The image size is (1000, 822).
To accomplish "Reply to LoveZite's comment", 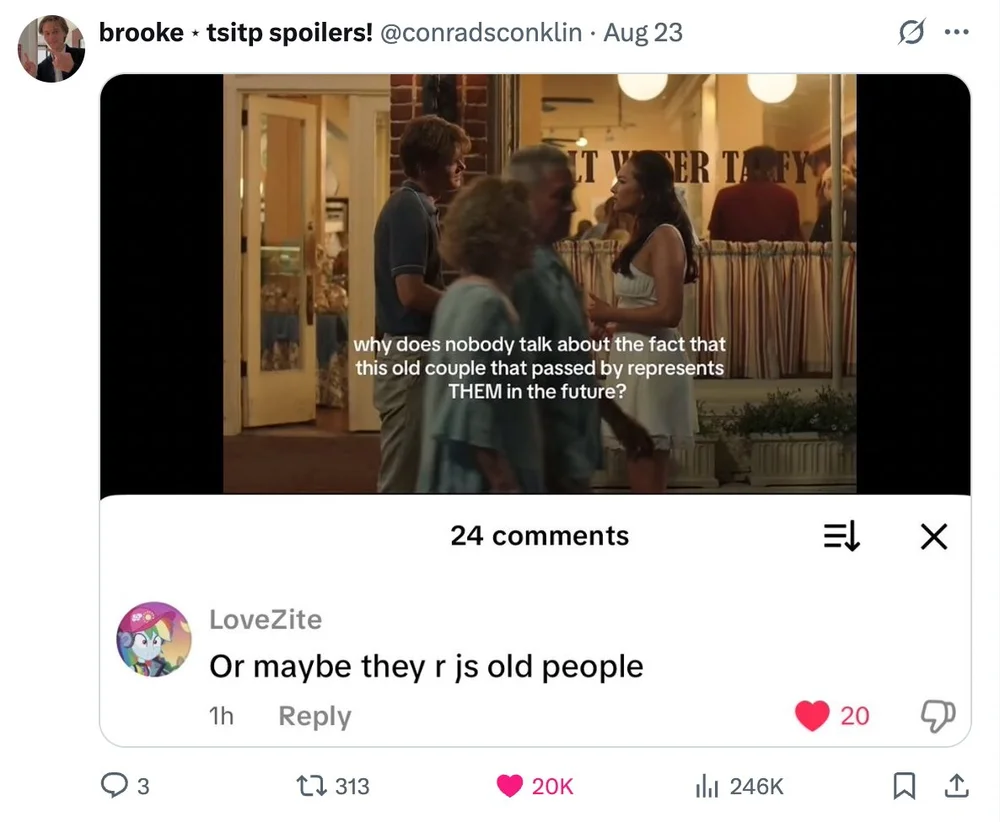I will tap(314, 716).
